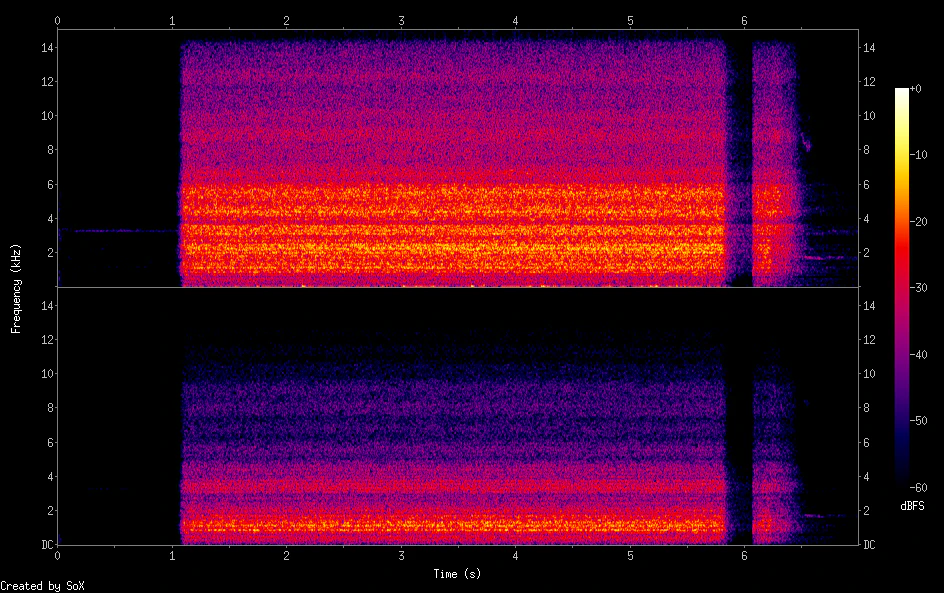944x593 pixels.
Task: Click "6" on the lower channel's right frequency axis
Action: pos(866,443)
